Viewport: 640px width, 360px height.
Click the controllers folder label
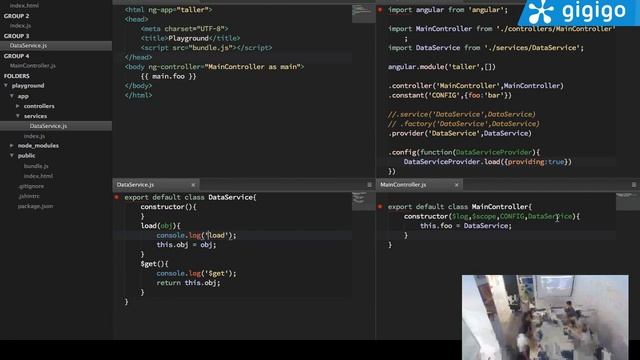(x=39, y=106)
